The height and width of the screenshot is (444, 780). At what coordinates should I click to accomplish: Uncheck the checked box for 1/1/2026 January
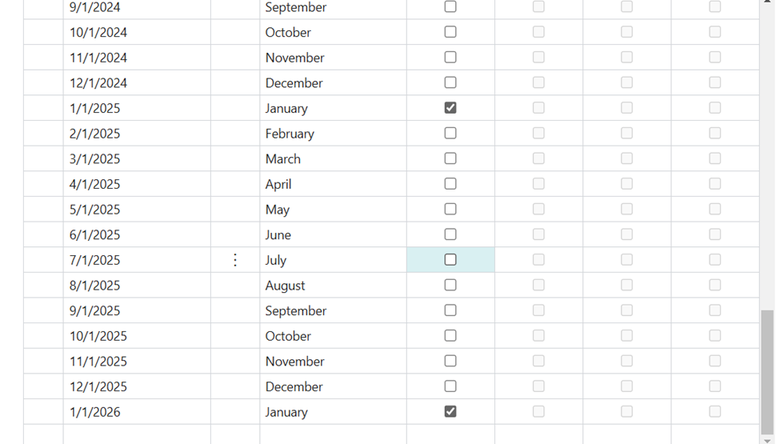pyautogui.click(x=450, y=412)
